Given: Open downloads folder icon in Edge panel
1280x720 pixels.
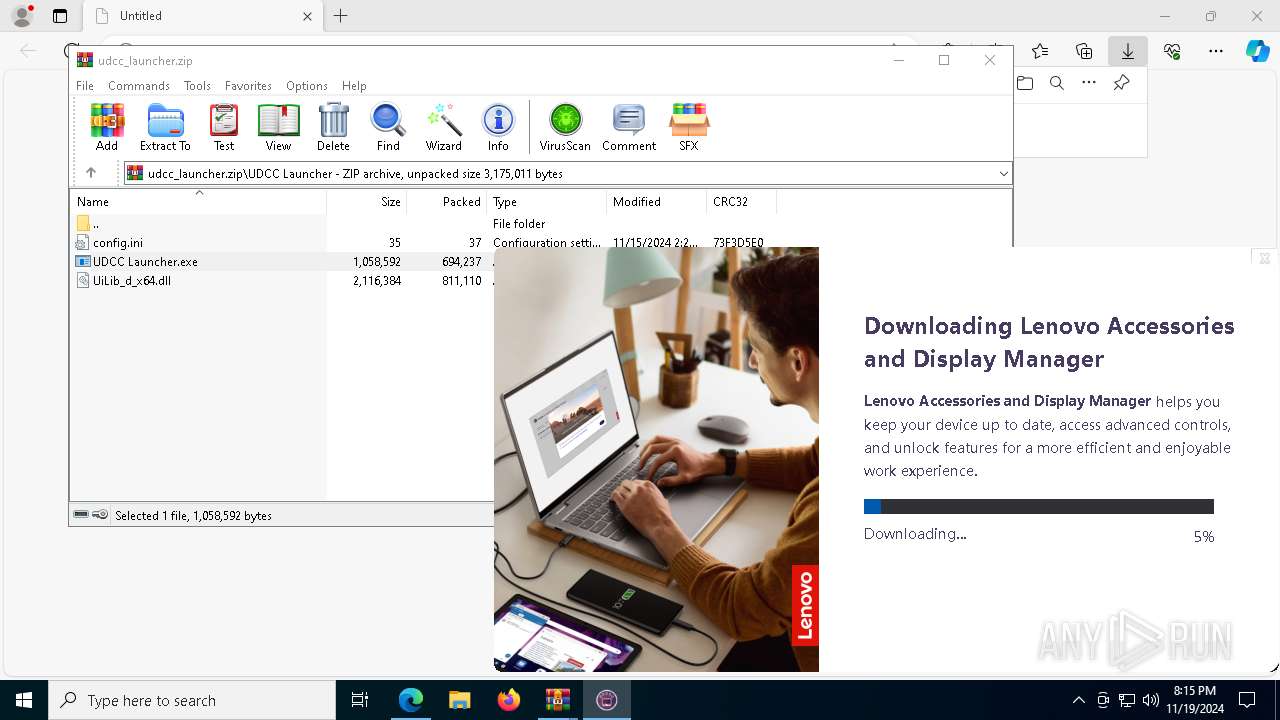Looking at the screenshot, I should click(x=1025, y=83).
